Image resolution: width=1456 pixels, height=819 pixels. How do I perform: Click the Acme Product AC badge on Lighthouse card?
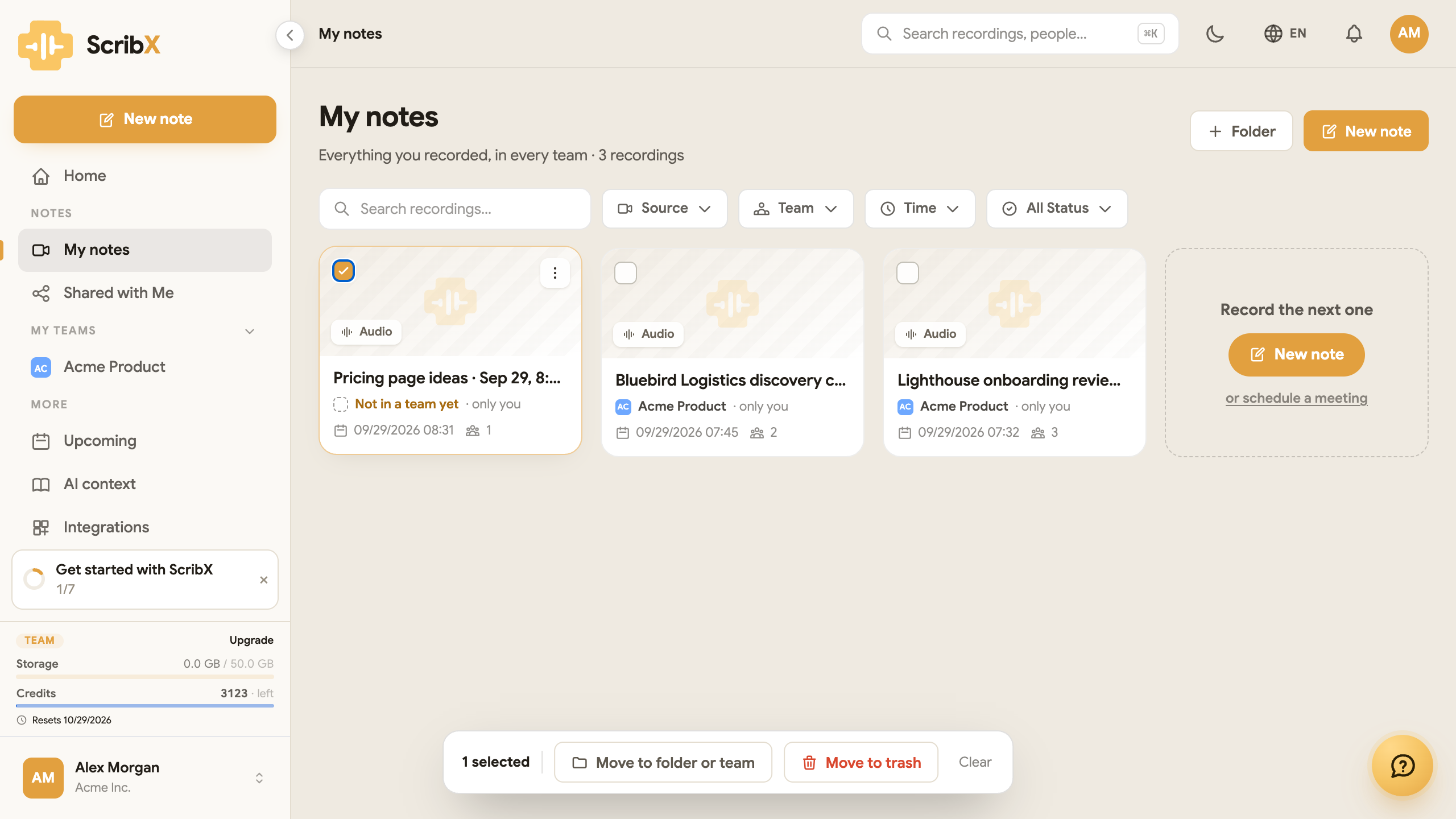tap(905, 407)
